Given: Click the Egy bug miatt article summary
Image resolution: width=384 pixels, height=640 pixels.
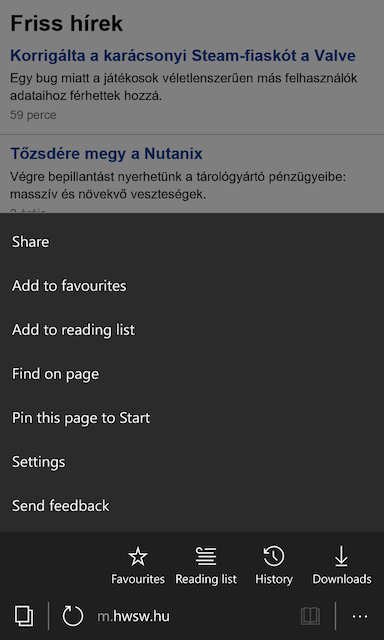Looking at the screenshot, I should (x=184, y=87).
